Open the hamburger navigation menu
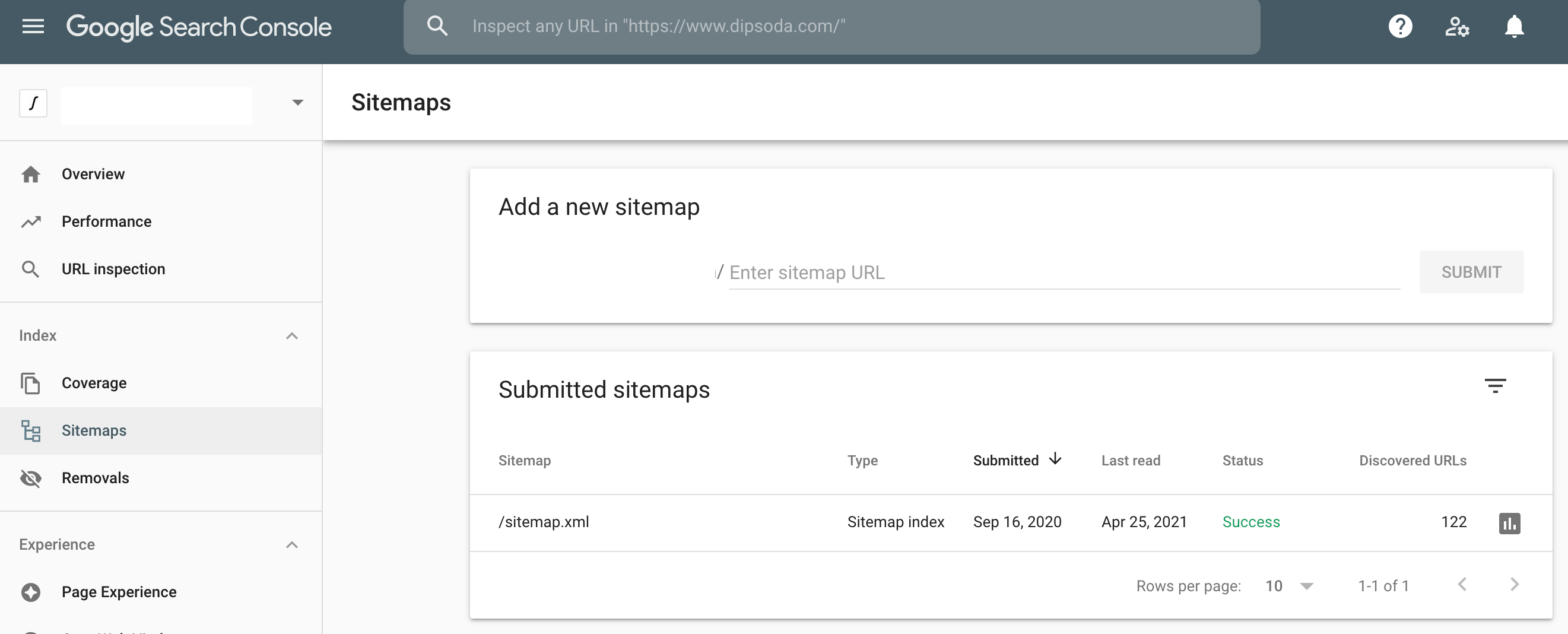The width and height of the screenshot is (1568, 634). [x=33, y=26]
